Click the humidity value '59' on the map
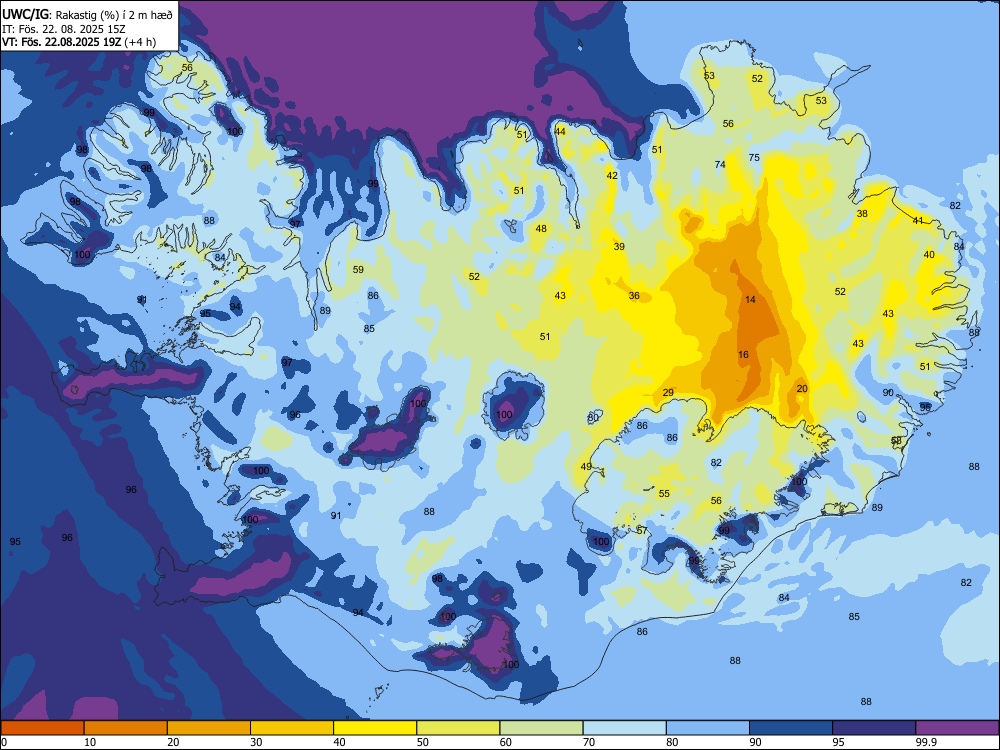This screenshot has height=750, width=1000. point(358,269)
